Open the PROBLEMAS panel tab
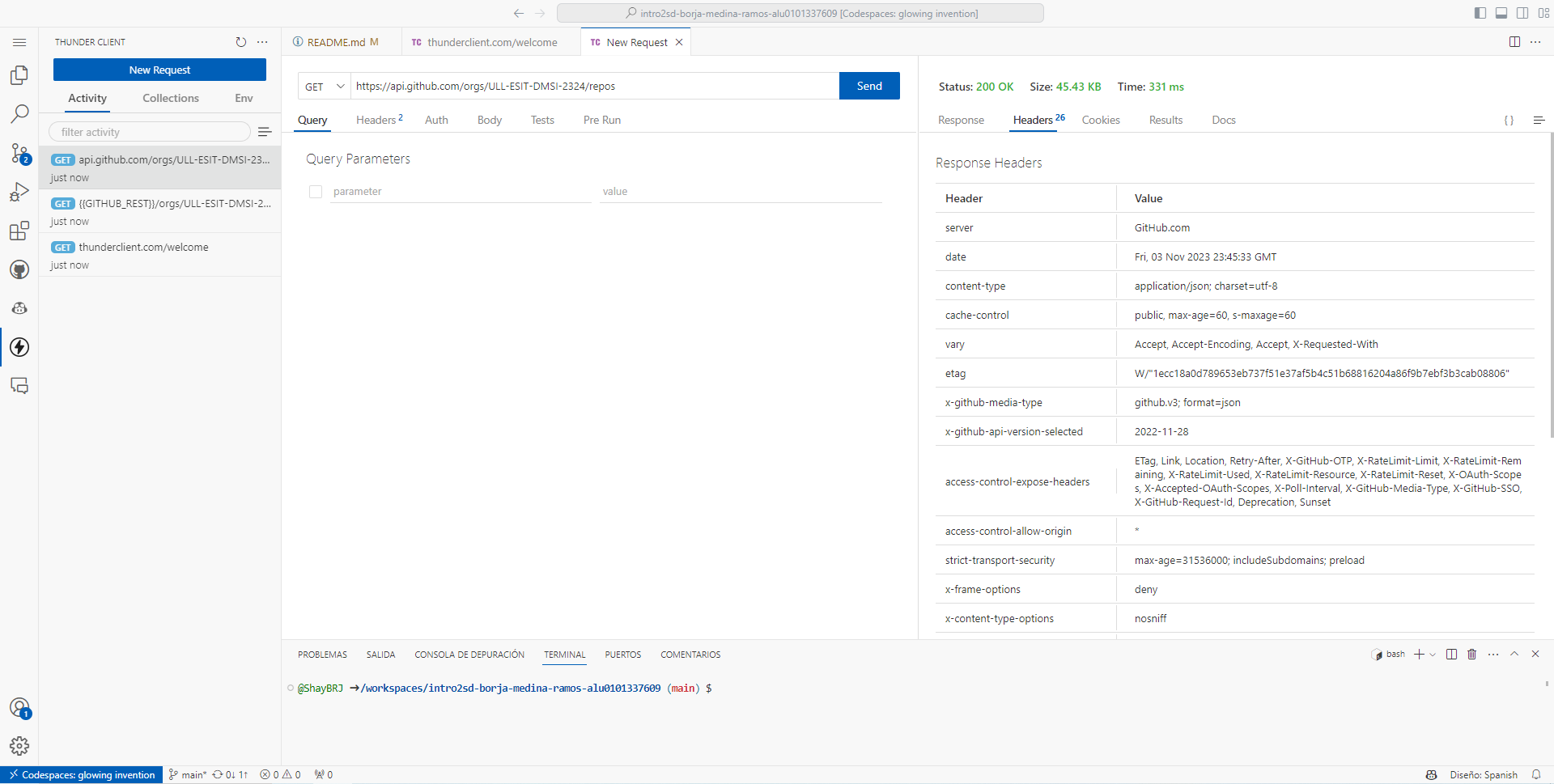This screenshot has height=784, width=1554. pyautogui.click(x=322, y=655)
